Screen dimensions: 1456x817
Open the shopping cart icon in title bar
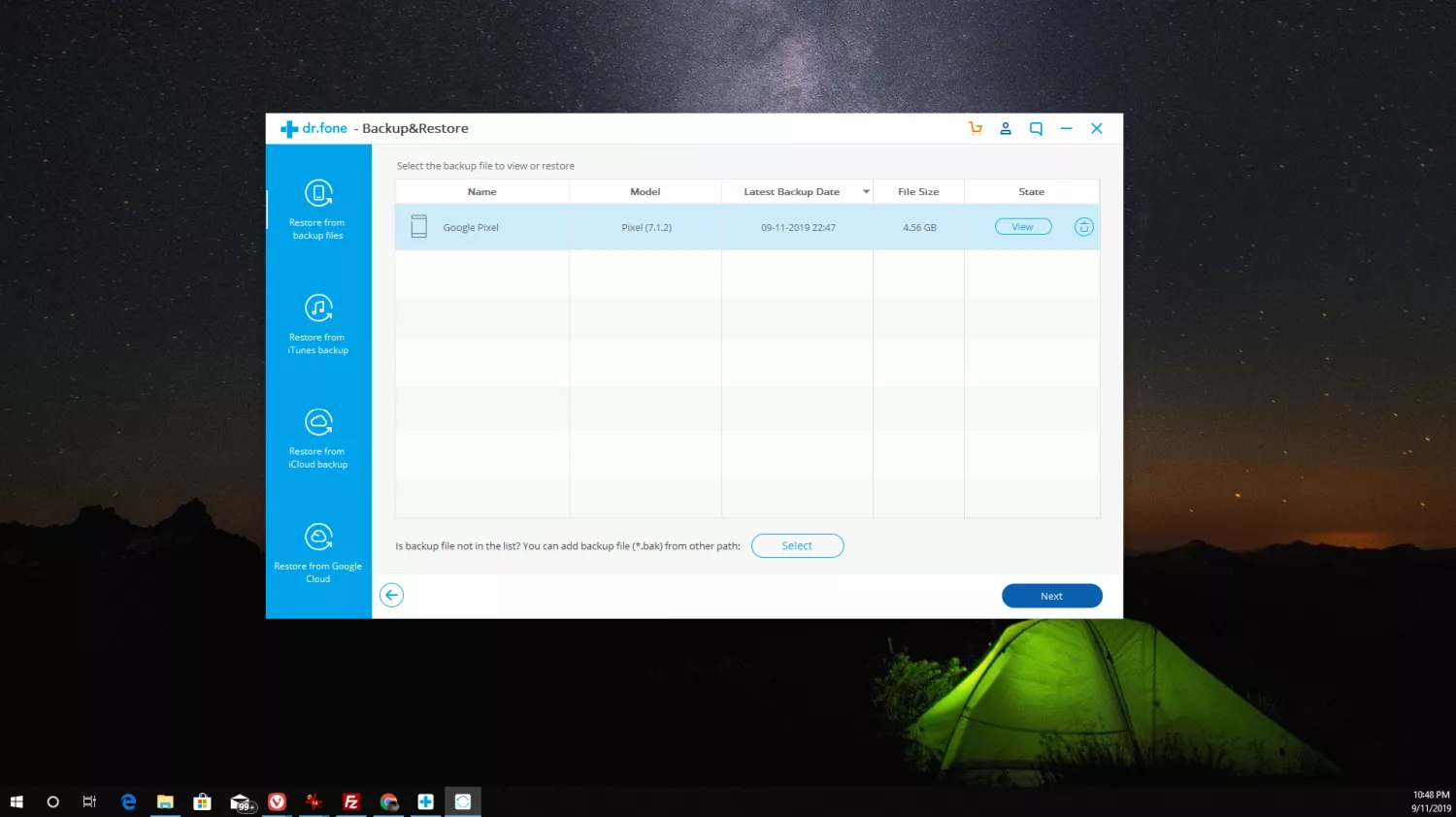pyautogui.click(x=976, y=128)
